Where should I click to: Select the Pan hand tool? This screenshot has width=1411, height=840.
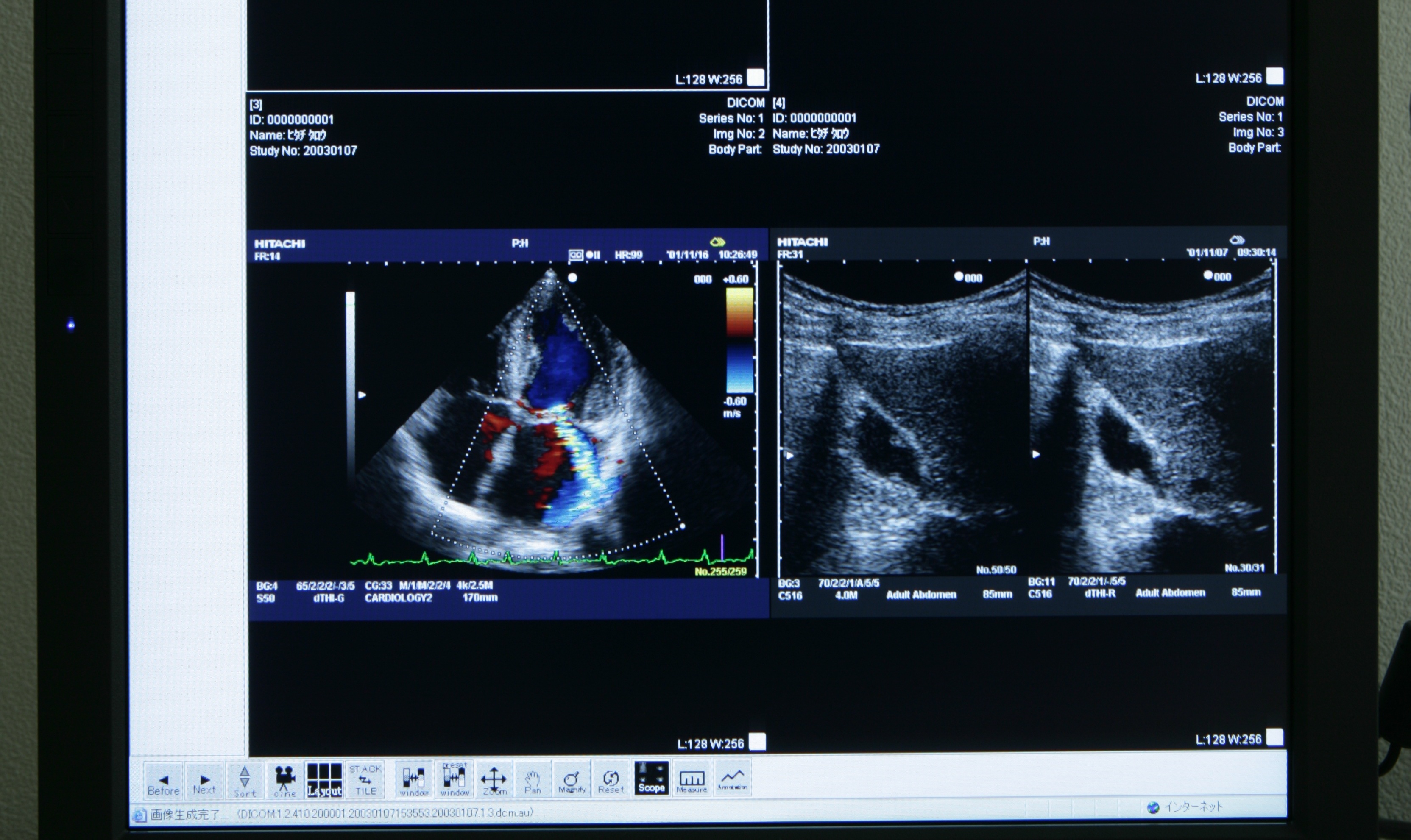pos(533,779)
